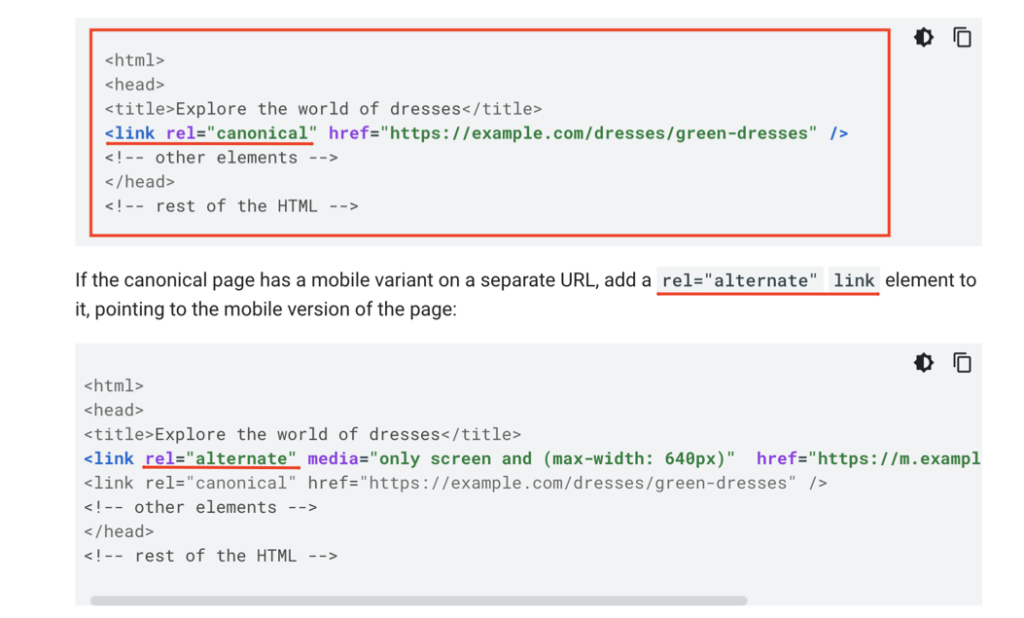This screenshot has width=1024, height=618.
Task: Click the inline "link" code in paragraph
Action: pyautogui.click(x=854, y=281)
